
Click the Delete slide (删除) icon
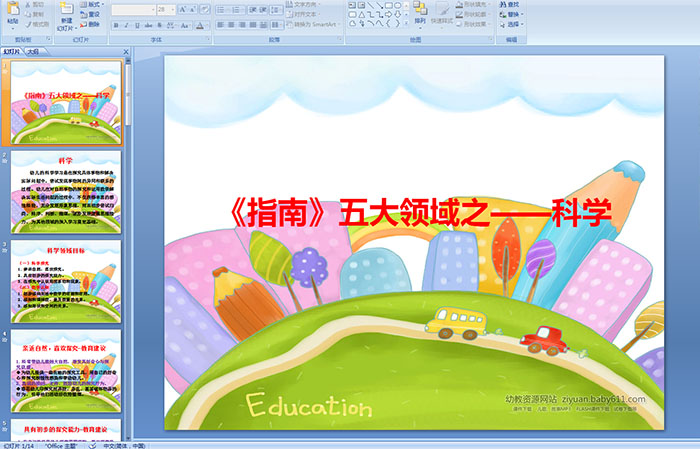[91, 25]
